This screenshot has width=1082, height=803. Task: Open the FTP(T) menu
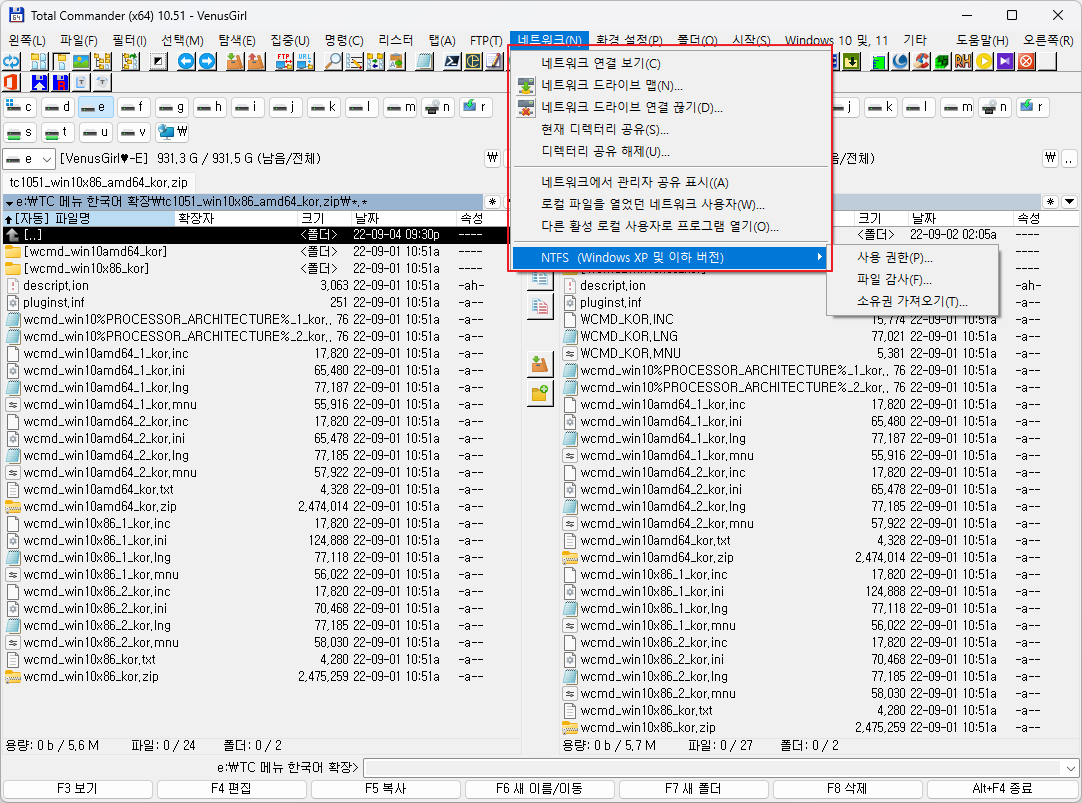coord(486,41)
